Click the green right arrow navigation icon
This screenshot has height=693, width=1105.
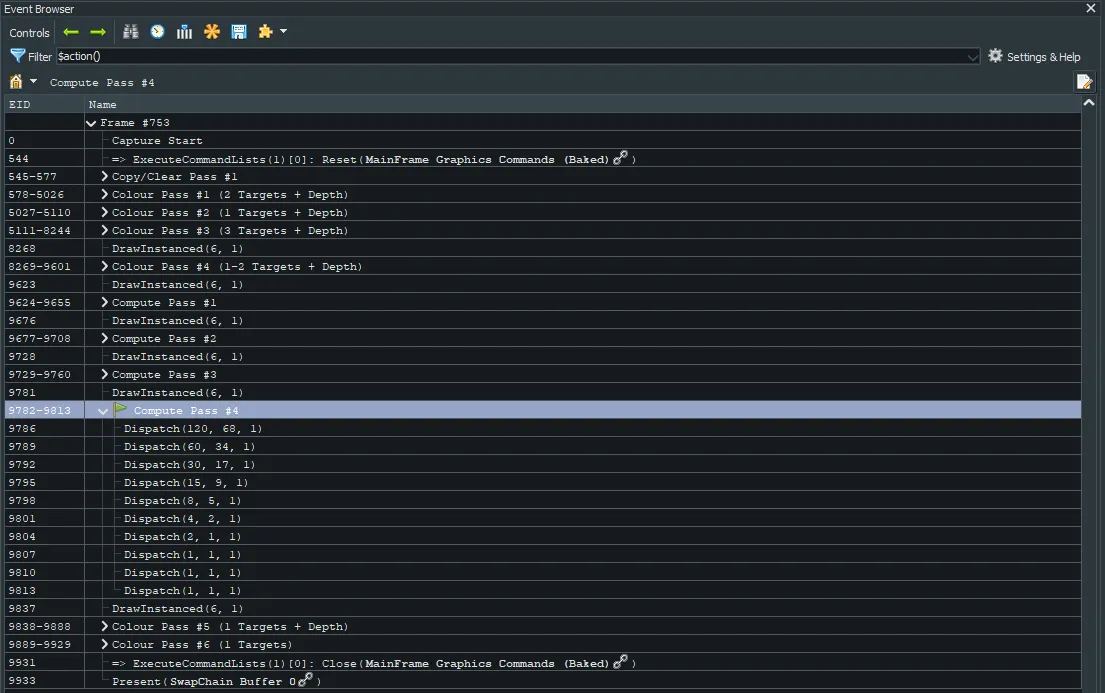(97, 31)
